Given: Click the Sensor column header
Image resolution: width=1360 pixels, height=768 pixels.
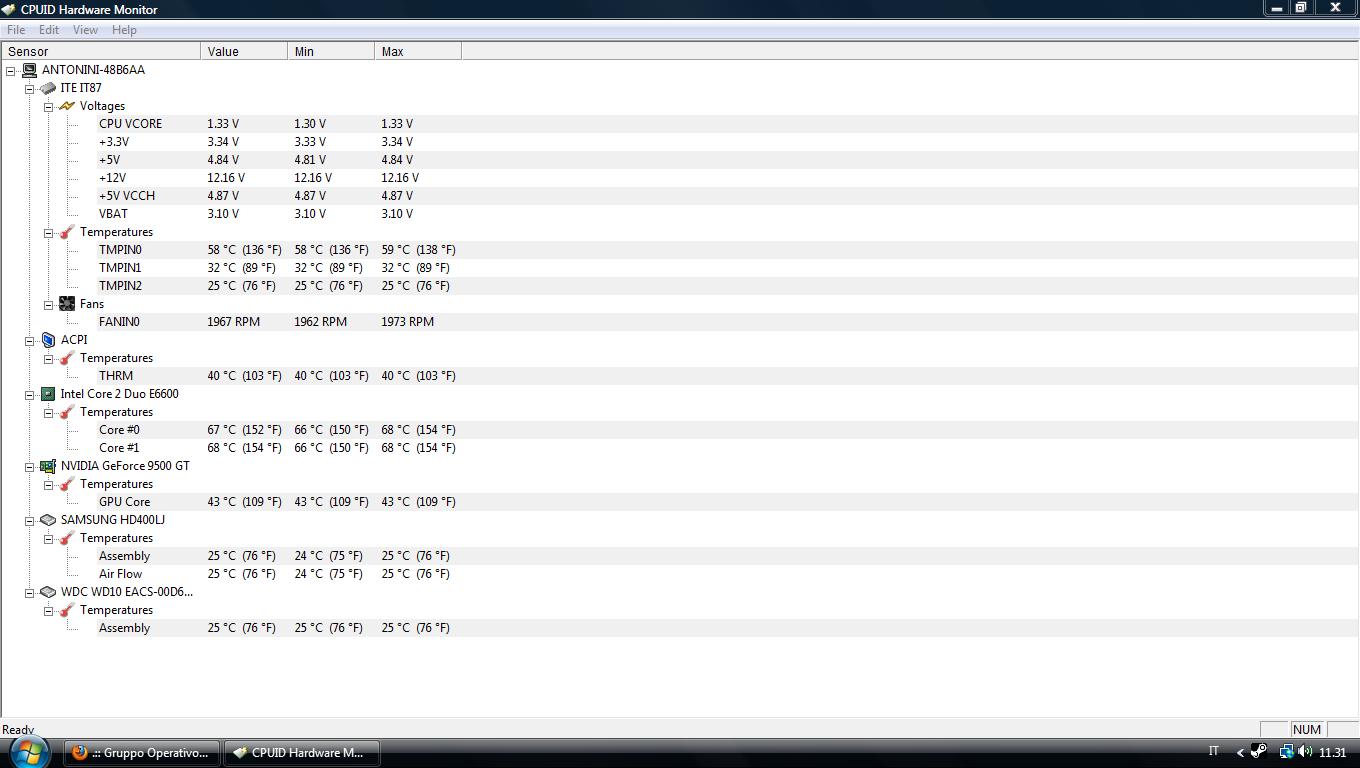Looking at the screenshot, I should [x=100, y=51].
